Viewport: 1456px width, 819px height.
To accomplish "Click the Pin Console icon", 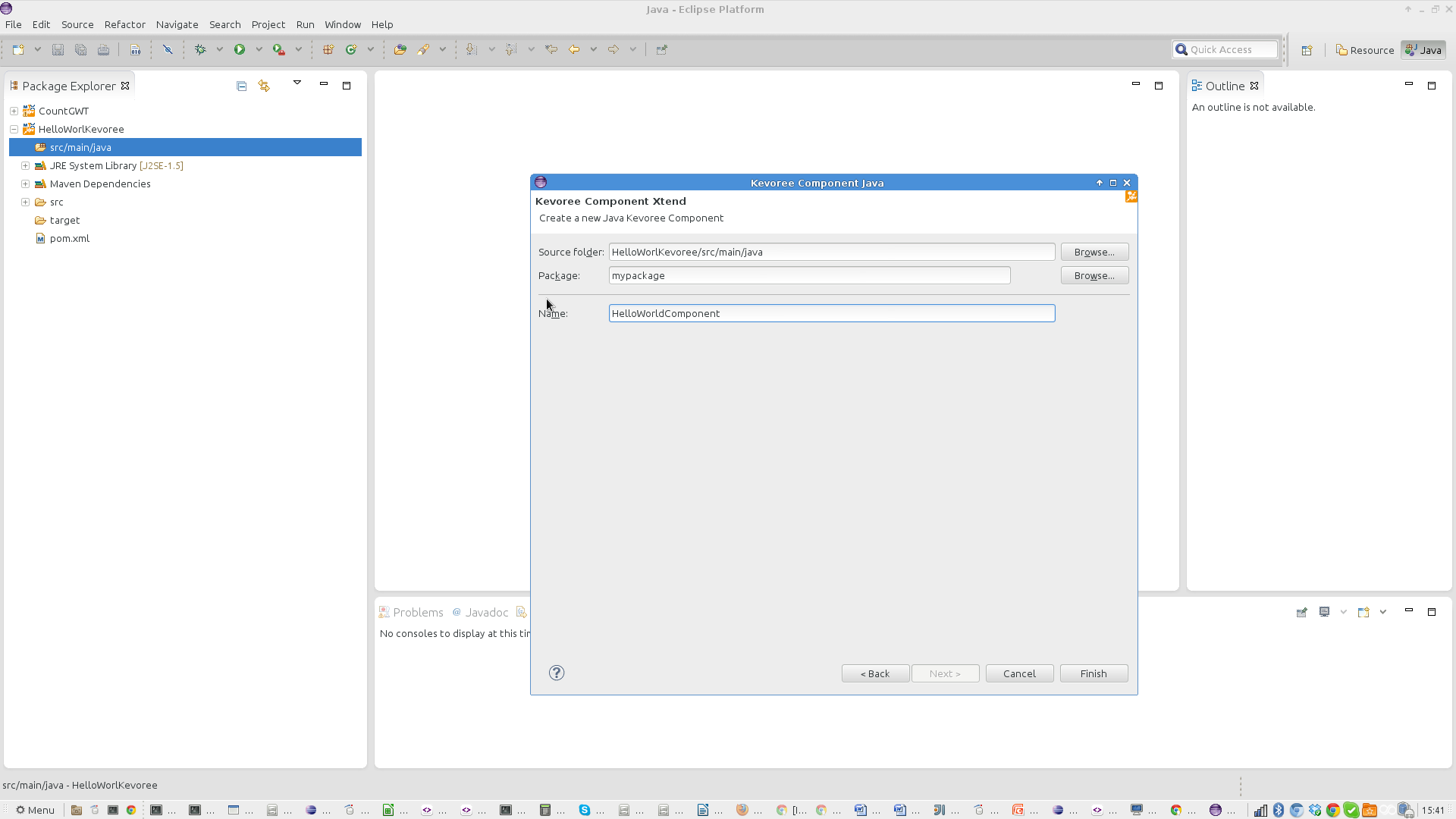I will point(1301,612).
